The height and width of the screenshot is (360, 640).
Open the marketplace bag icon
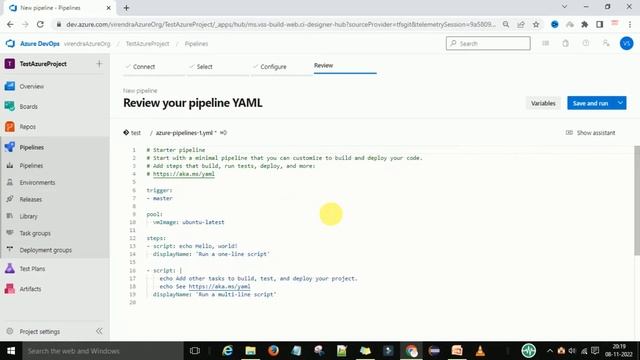(565, 43)
